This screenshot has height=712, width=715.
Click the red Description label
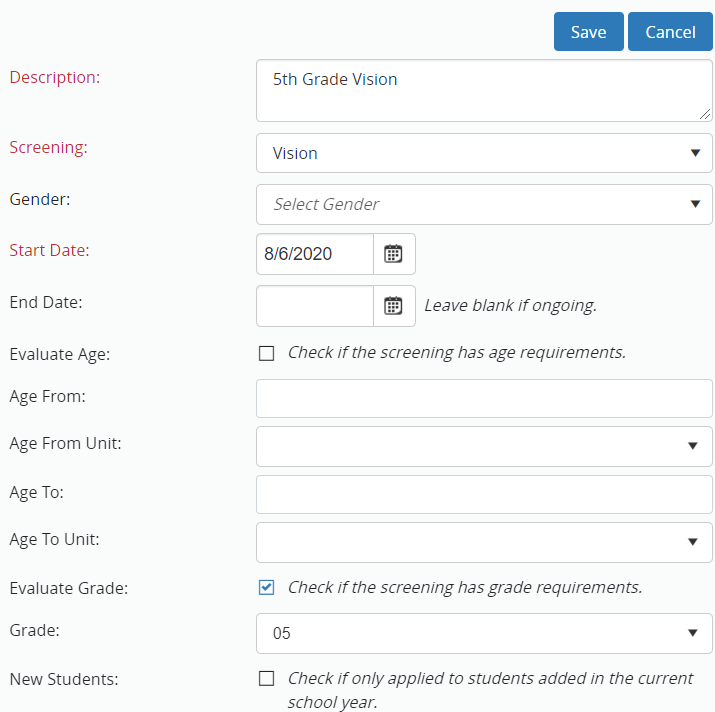55,77
